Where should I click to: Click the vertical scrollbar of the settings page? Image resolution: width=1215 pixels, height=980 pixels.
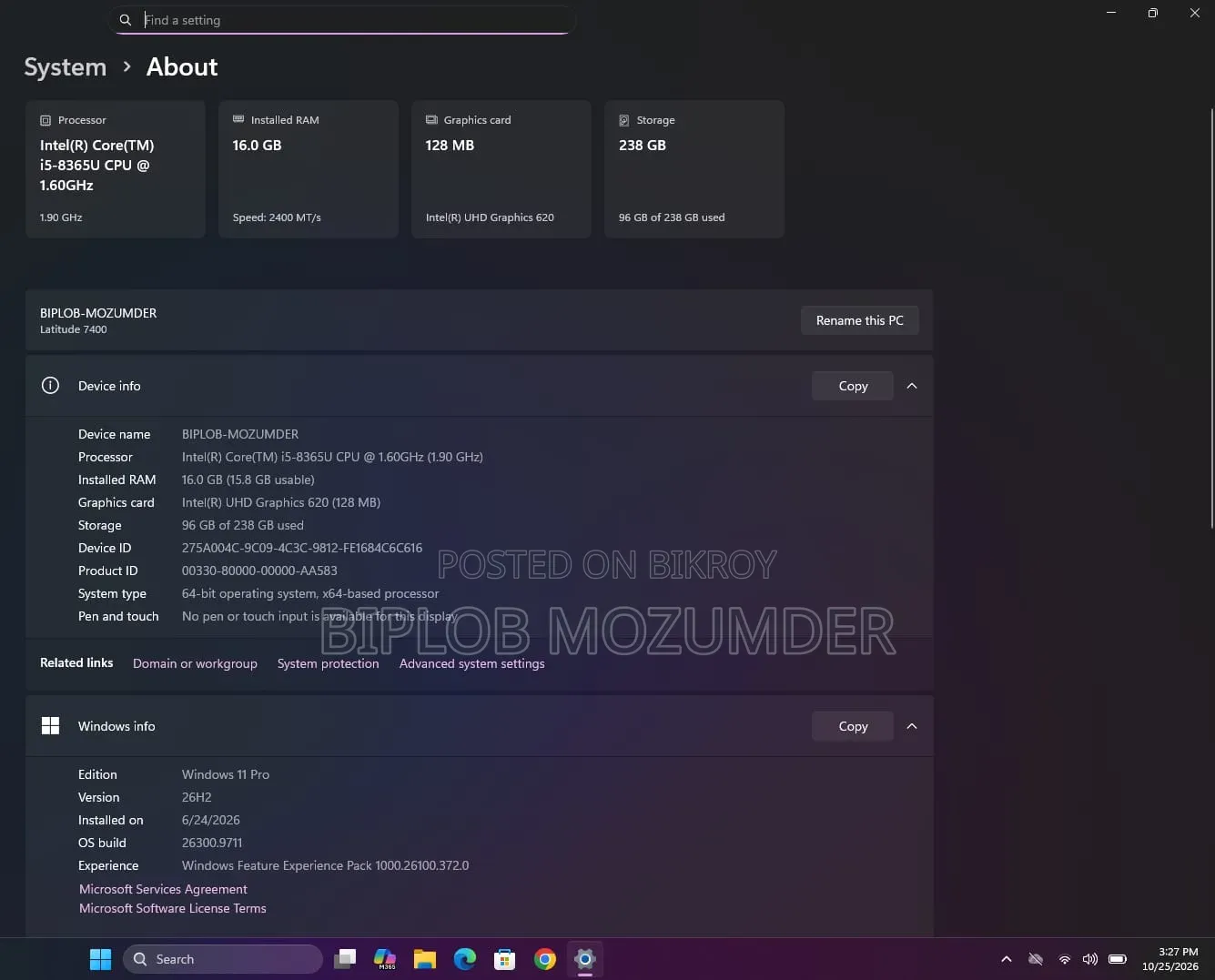[1211, 318]
